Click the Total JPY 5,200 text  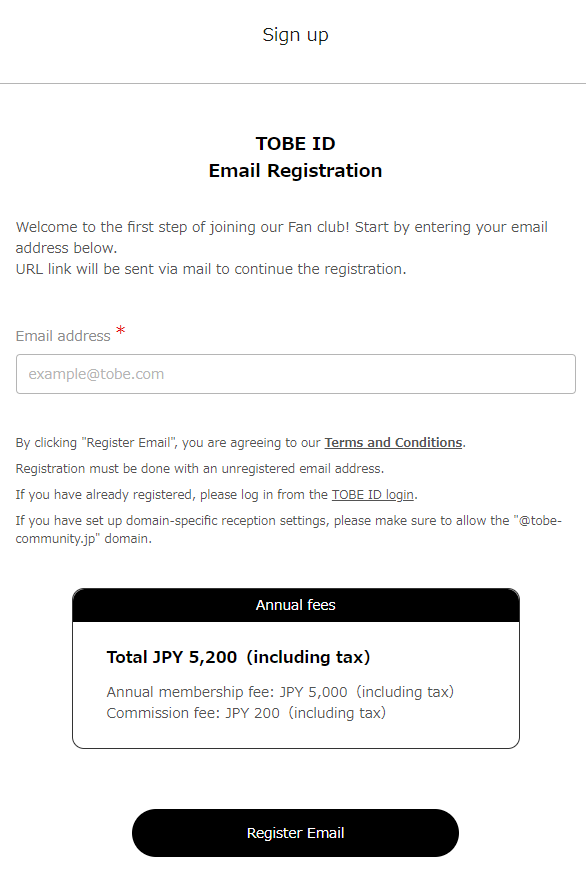(239, 657)
